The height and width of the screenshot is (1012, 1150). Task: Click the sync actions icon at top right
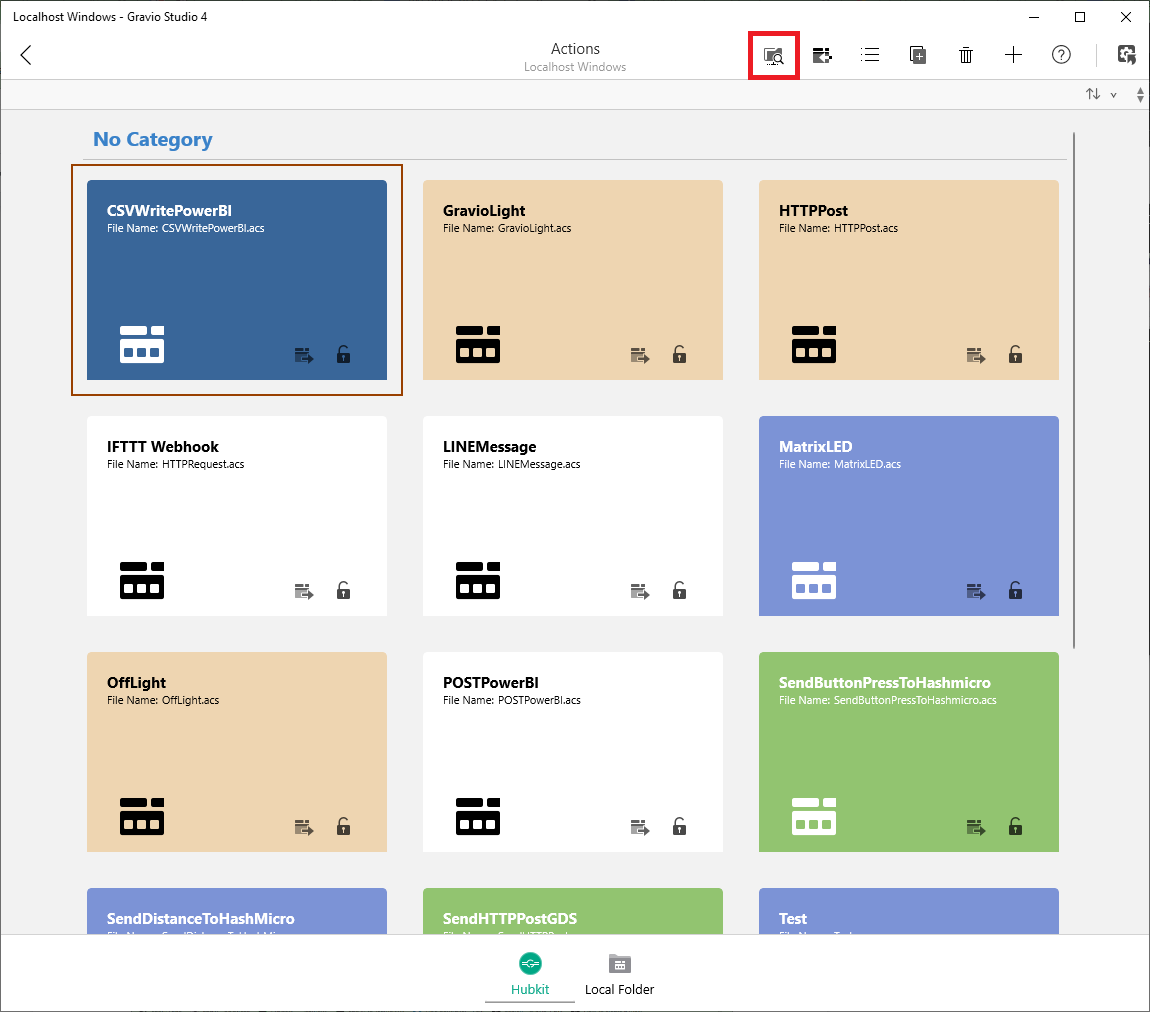pos(1126,55)
